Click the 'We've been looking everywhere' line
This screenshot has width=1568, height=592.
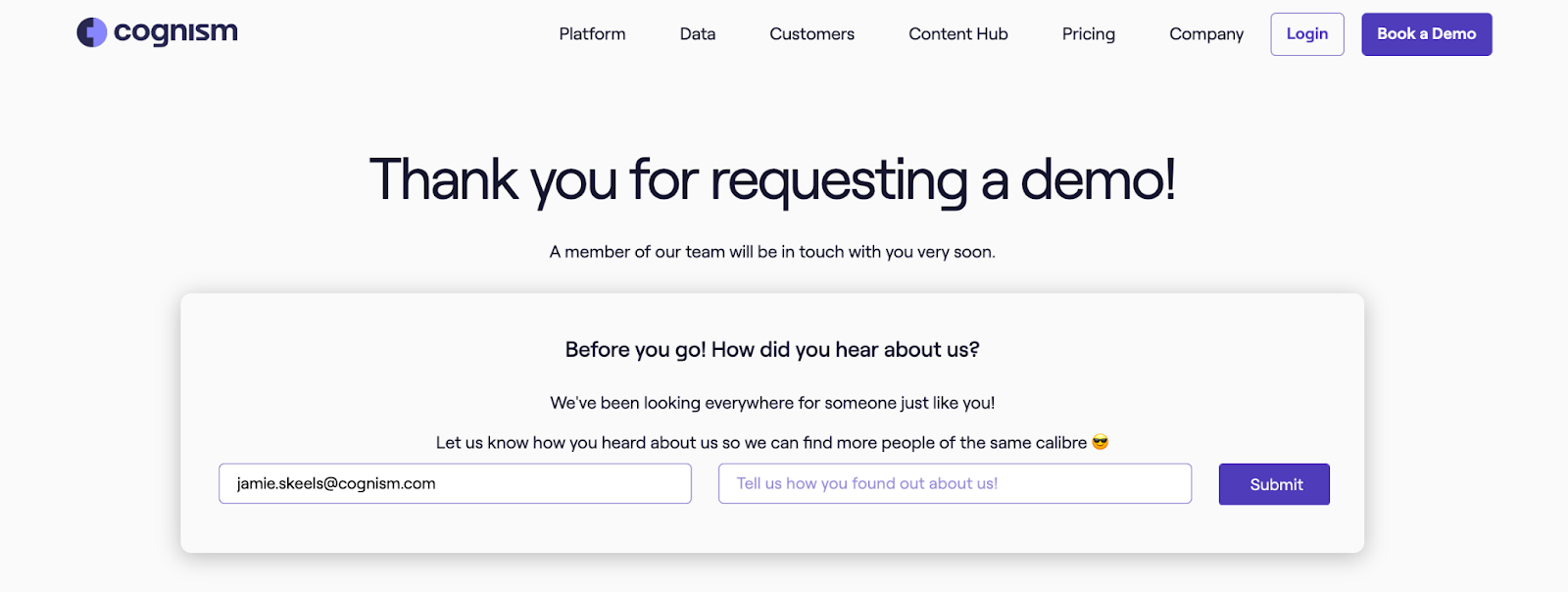click(772, 403)
